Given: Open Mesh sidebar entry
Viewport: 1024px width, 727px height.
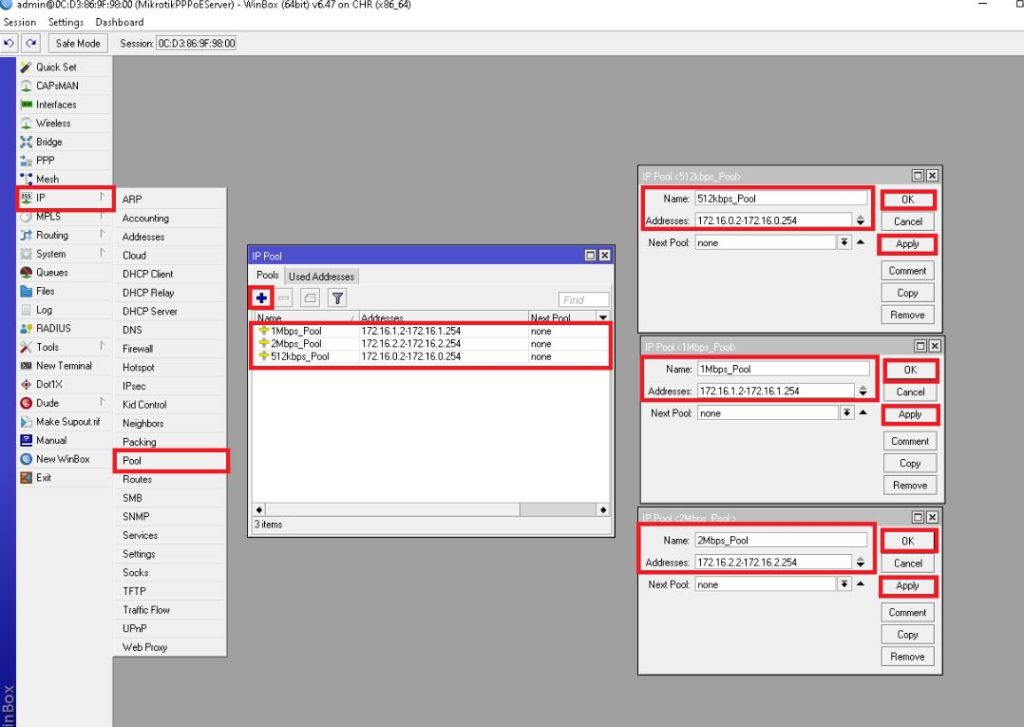Looking at the screenshot, I should pyautogui.click(x=64, y=179).
